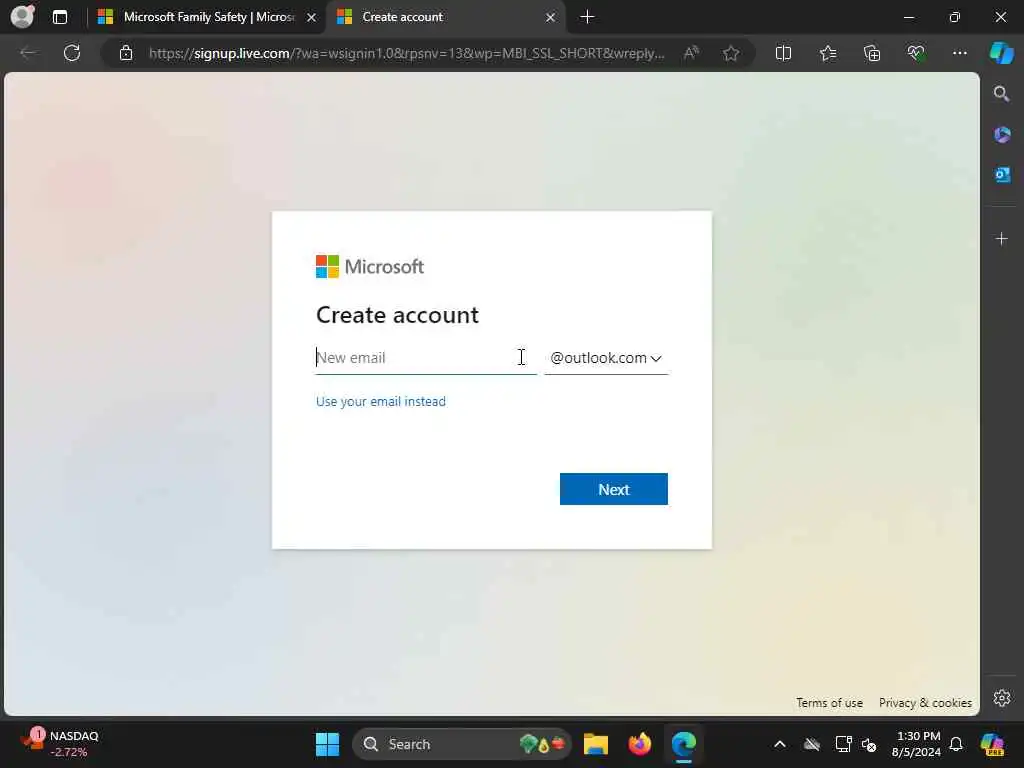Click the New email input field
This screenshot has width=1024, height=768.
pos(426,358)
